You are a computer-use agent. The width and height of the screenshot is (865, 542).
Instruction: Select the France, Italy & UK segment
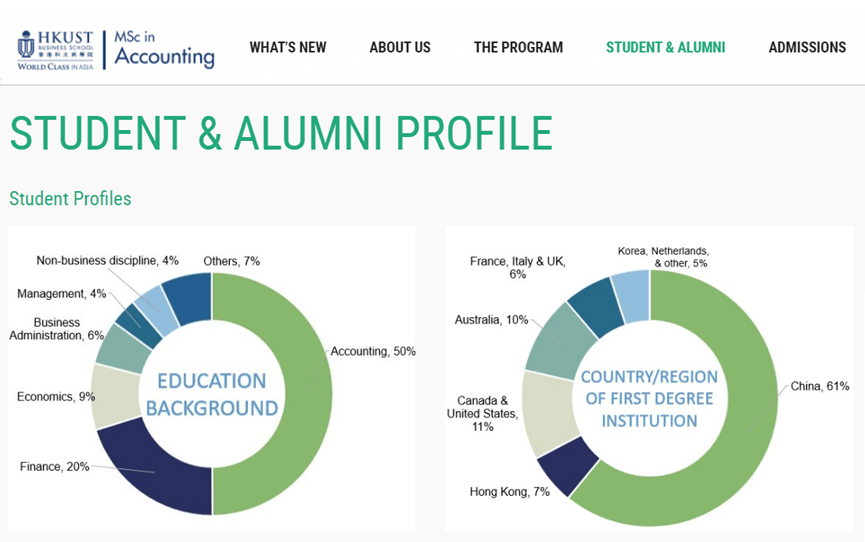[597, 307]
